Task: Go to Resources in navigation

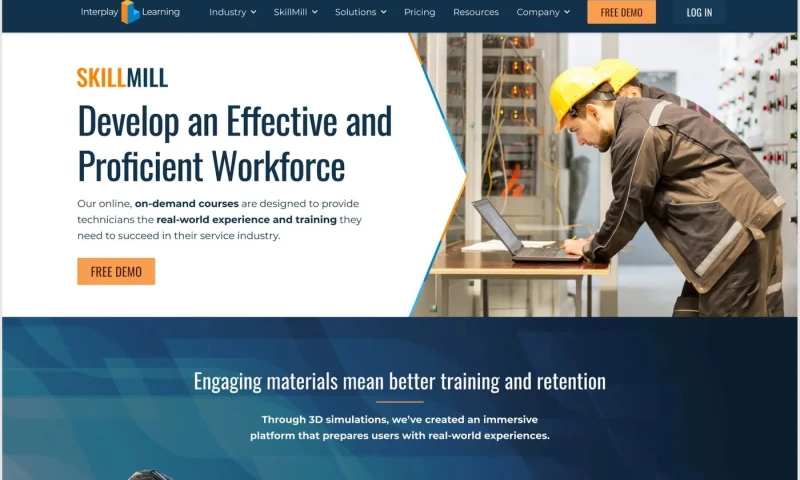Action: (476, 12)
